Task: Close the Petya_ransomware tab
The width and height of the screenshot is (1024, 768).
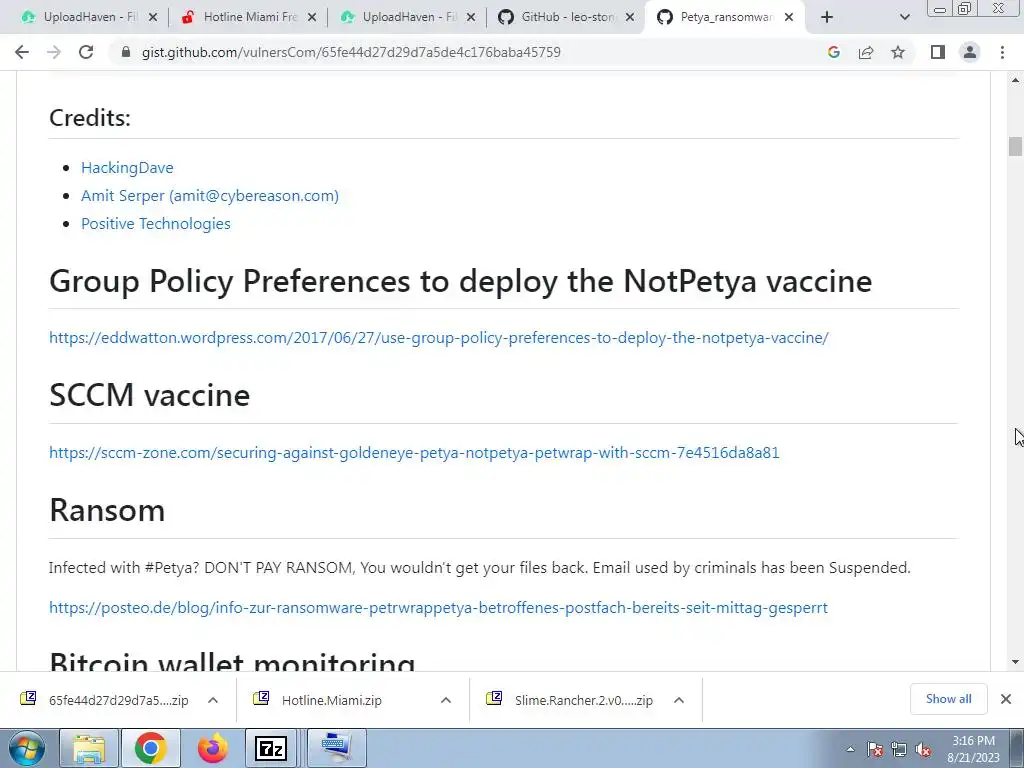Action: point(789,17)
